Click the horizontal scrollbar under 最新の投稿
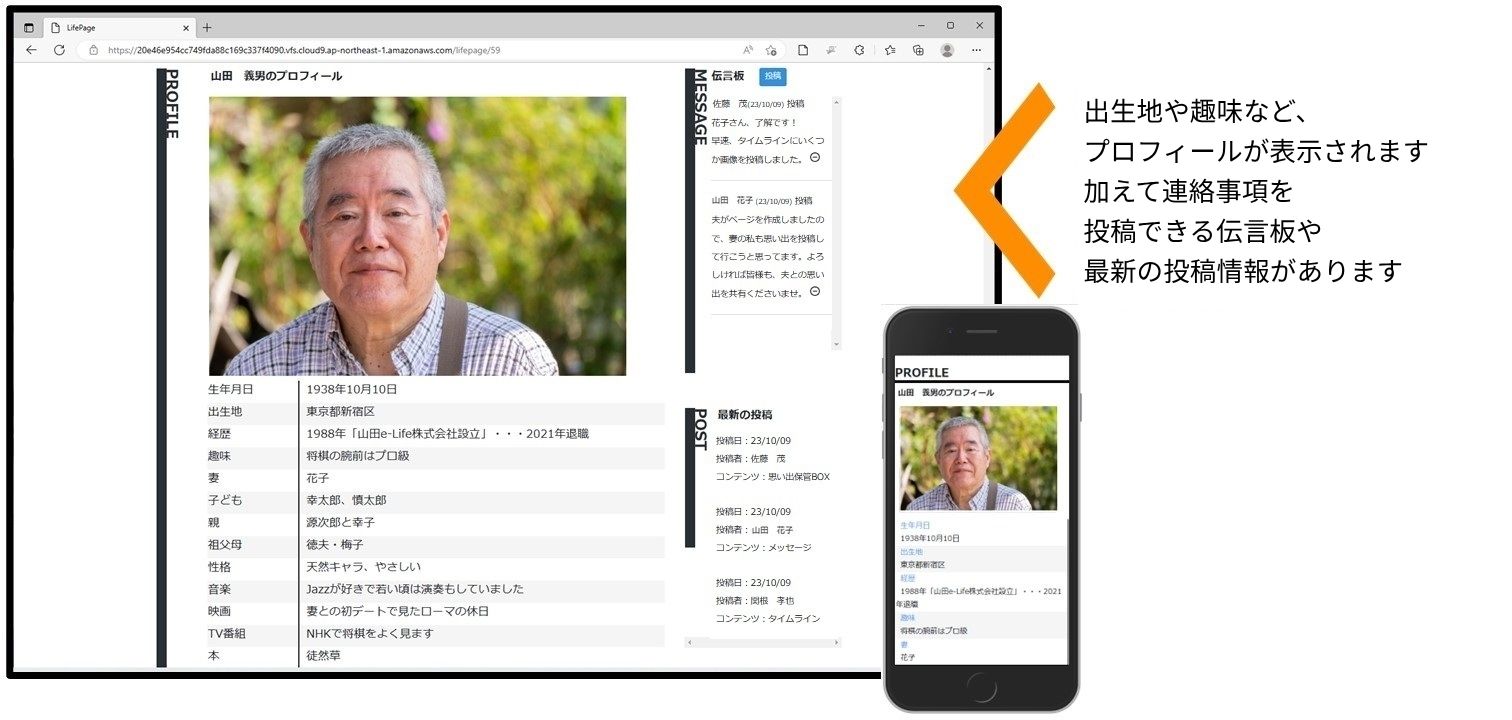The height and width of the screenshot is (720, 1512). (762, 642)
